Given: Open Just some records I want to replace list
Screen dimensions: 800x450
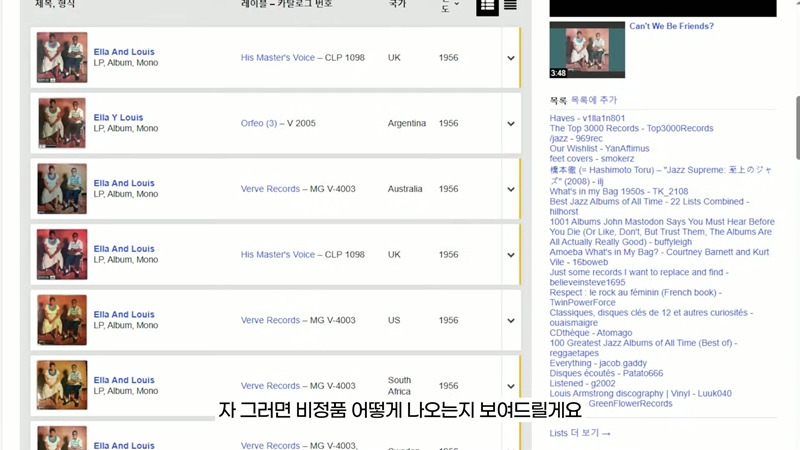Looking at the screenshot, I should 639,278.
